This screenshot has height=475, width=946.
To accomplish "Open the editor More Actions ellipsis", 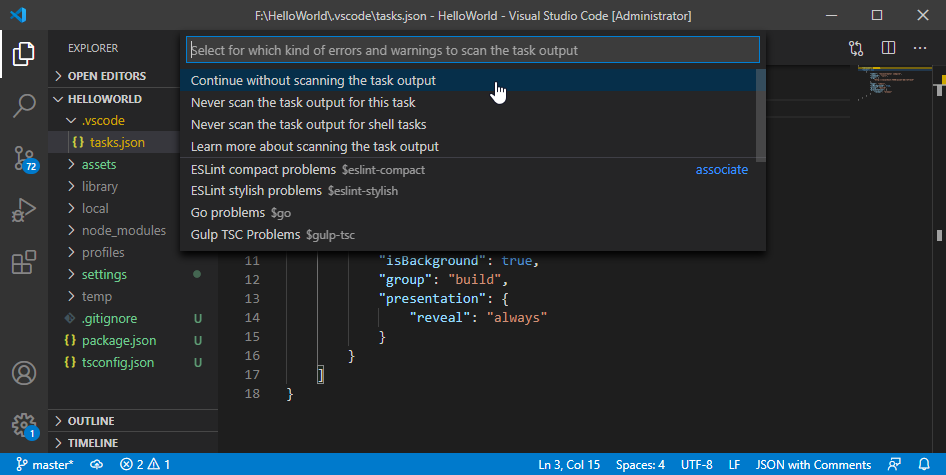I will point(919,48).
